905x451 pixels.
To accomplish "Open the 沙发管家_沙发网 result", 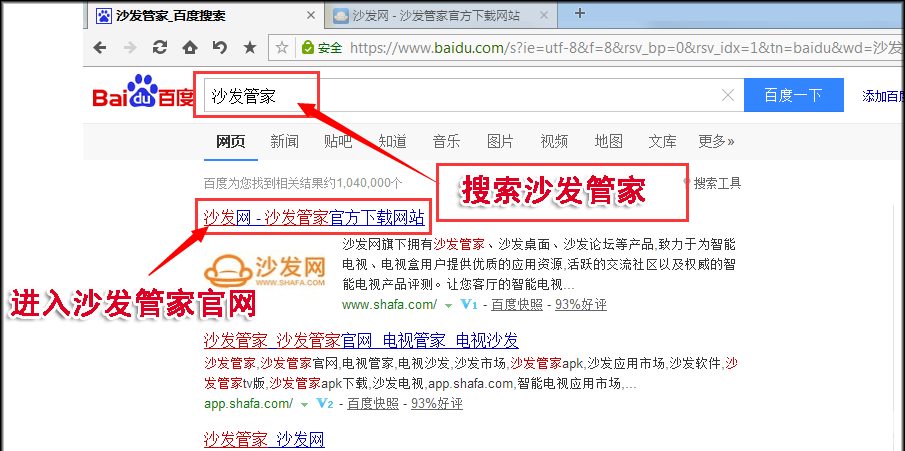I will click(264, 439).
